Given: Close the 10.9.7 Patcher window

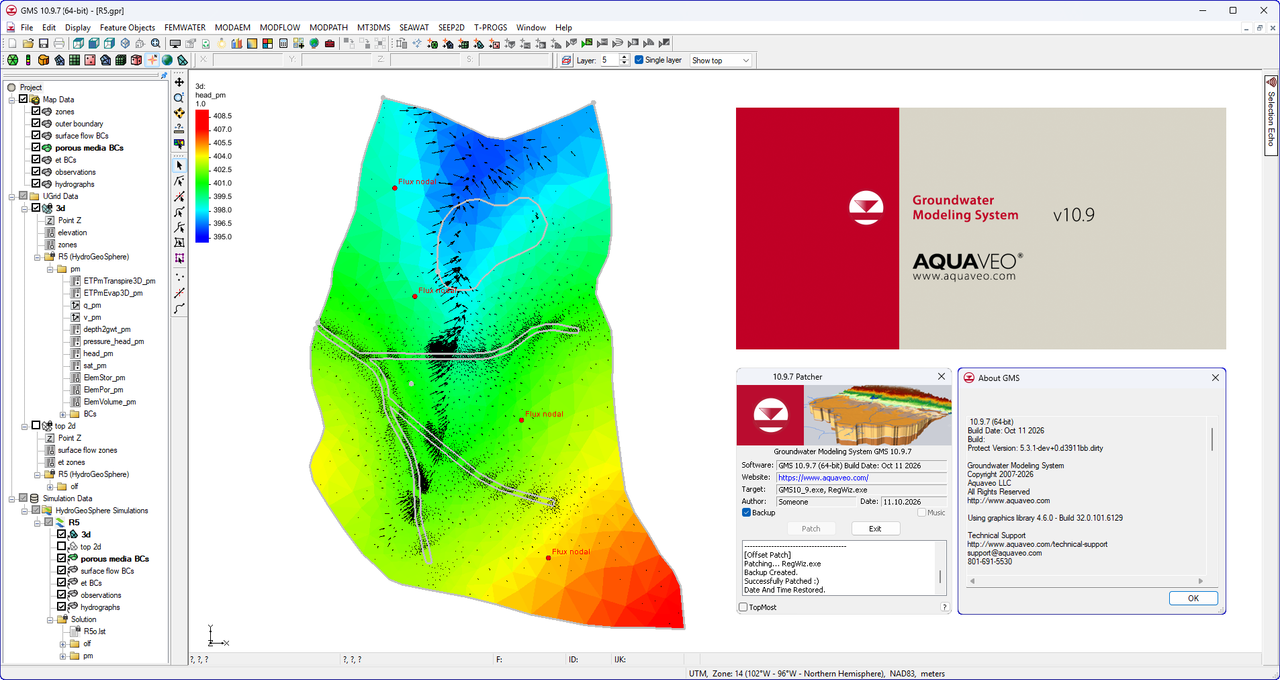Looking at the screenshot, I should pos(941,376).
